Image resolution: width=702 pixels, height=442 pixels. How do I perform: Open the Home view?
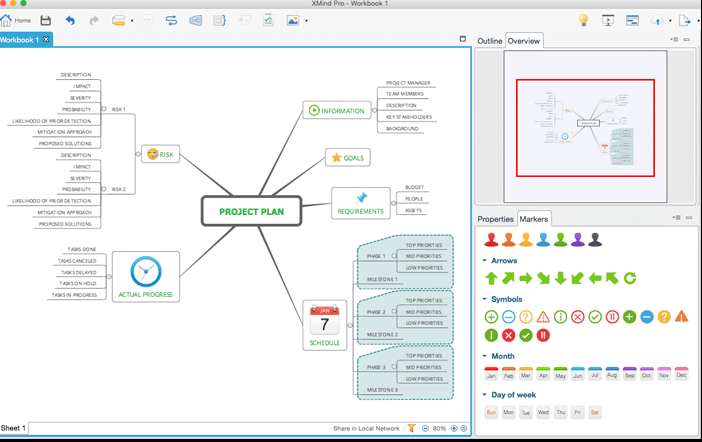click(x=16, y=20)
